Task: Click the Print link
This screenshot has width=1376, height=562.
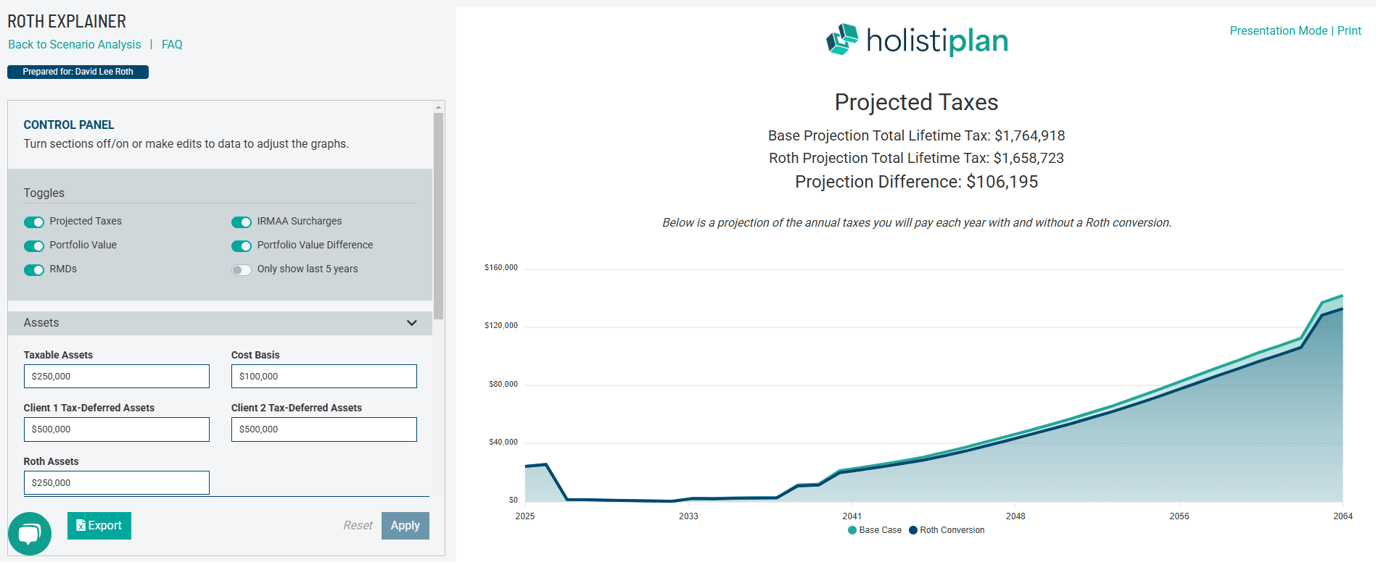Action: [x=1349, y=31]
